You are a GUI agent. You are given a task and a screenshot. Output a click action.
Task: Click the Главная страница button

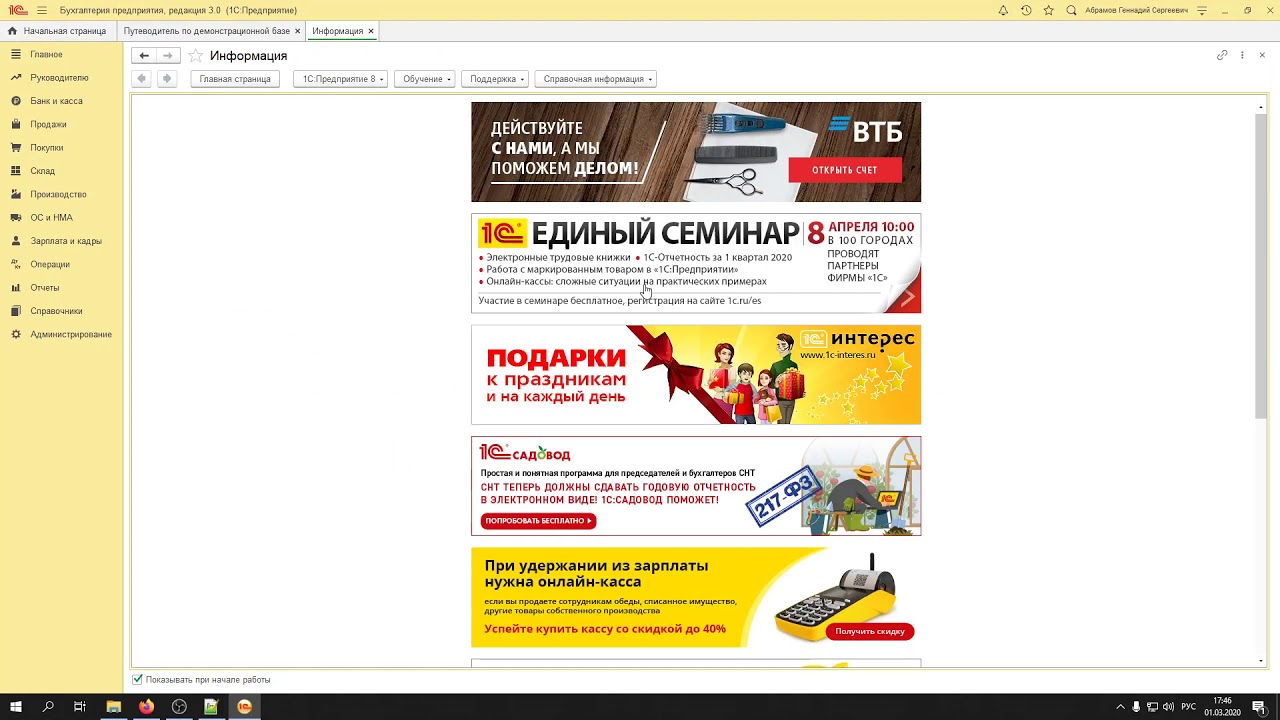235,79
